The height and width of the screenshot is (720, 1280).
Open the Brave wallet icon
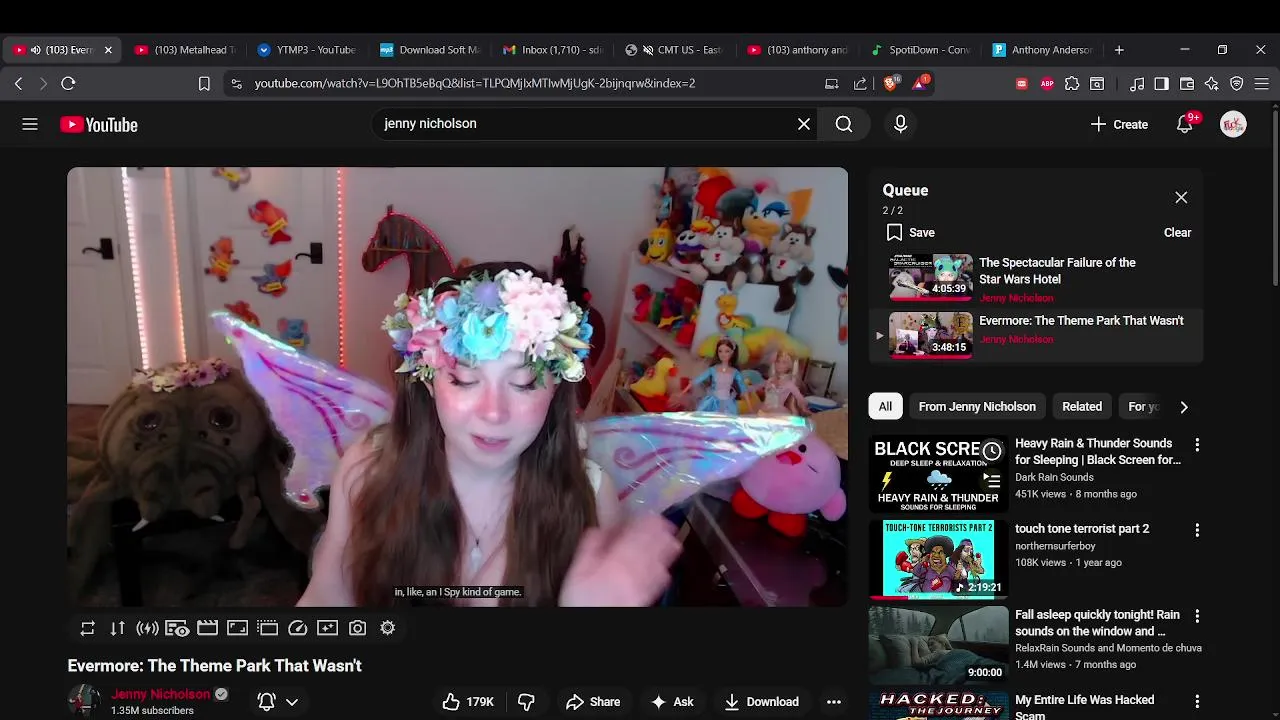coord(1187,84)
